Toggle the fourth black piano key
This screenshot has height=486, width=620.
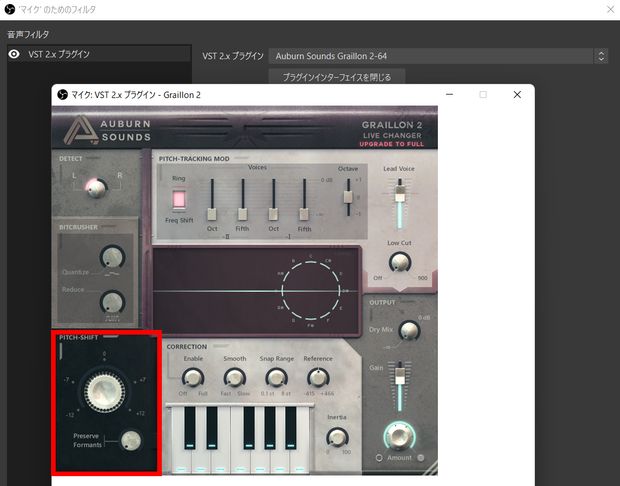(270, 428)
